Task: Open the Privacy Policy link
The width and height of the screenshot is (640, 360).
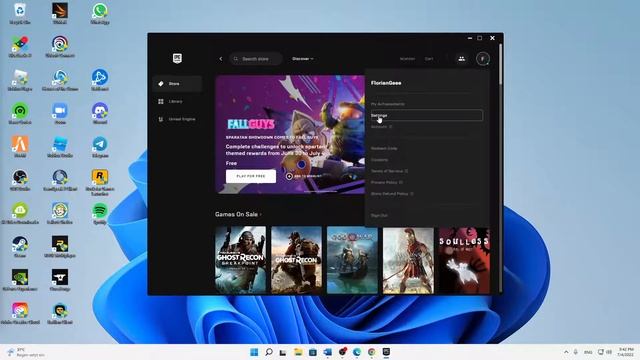Action: 387,182
